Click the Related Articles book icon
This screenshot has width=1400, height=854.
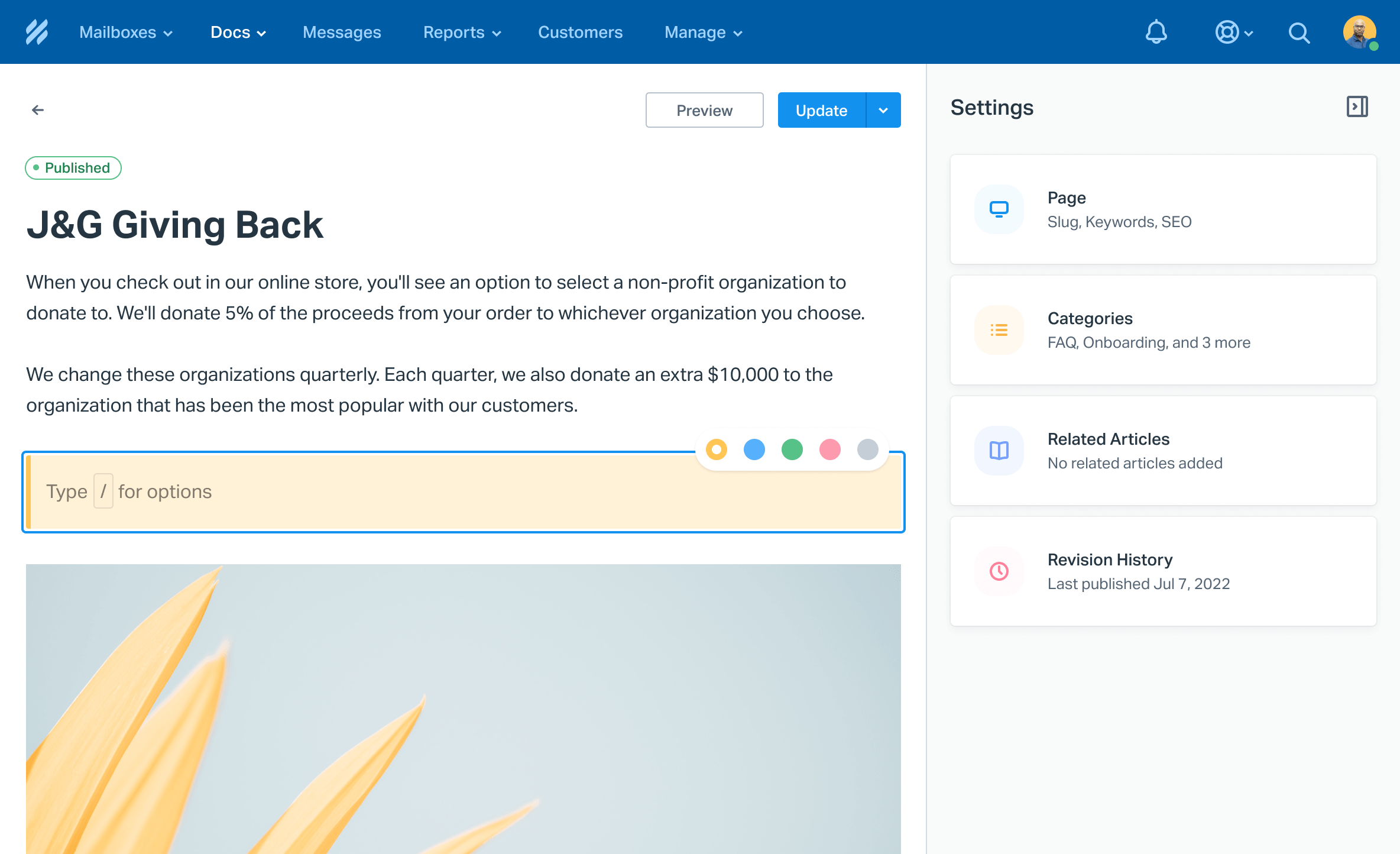click(x=999, y=451)
